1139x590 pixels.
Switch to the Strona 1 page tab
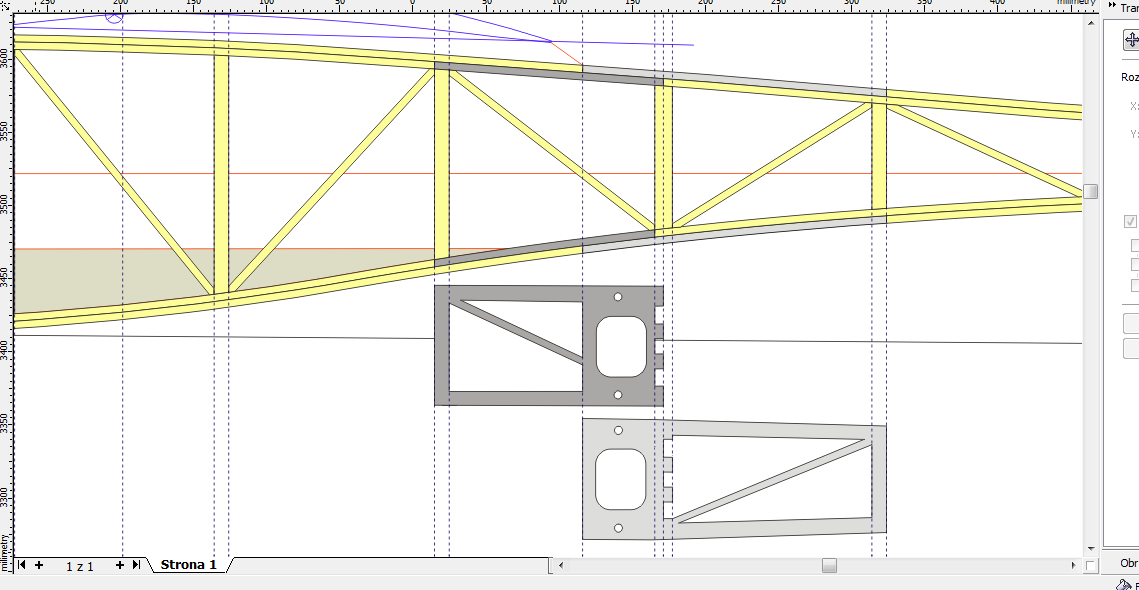pos(188,565)
